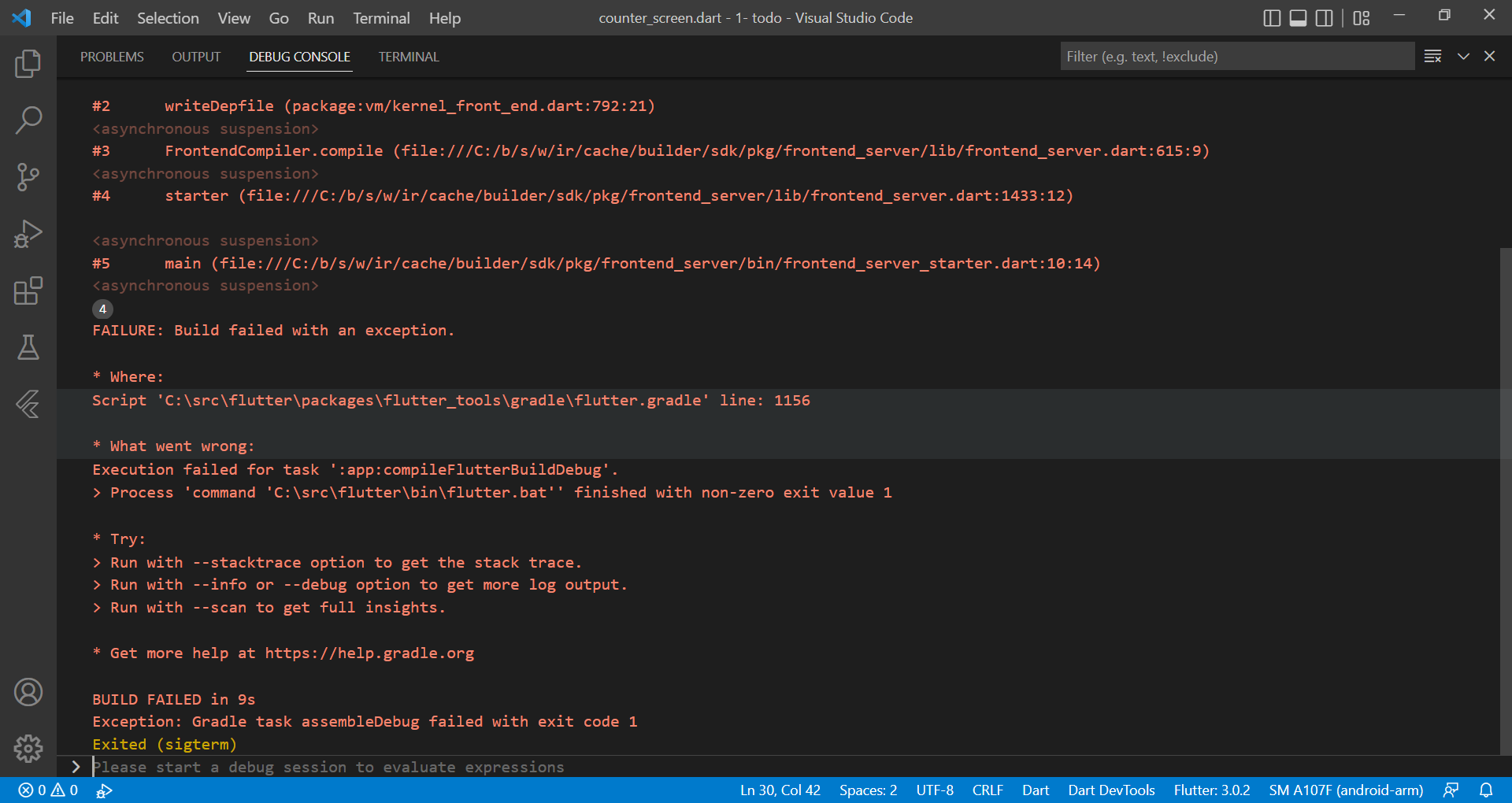Show errors and warnings count in status bar

[x=48, y=790]
